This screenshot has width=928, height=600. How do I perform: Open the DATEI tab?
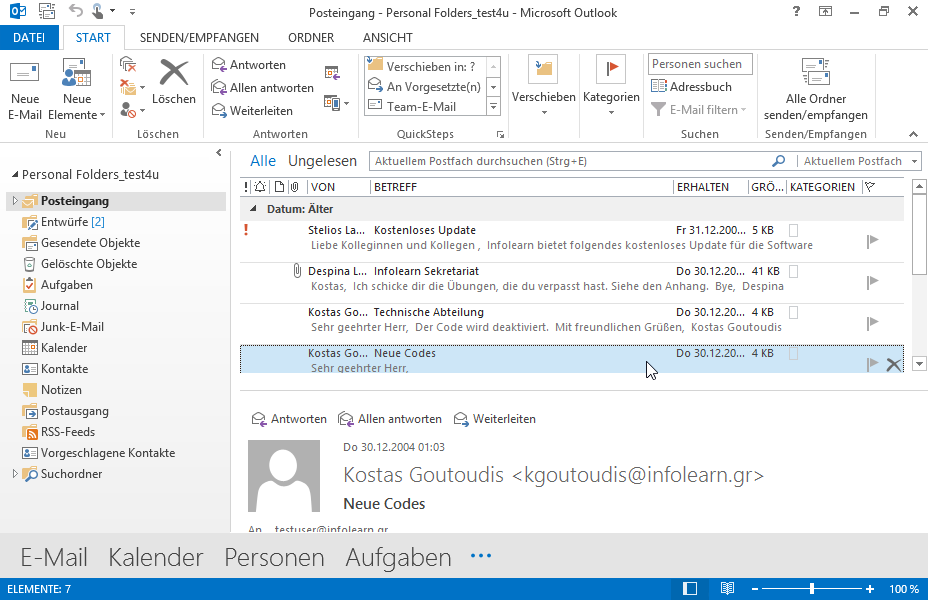coord(29,37)
